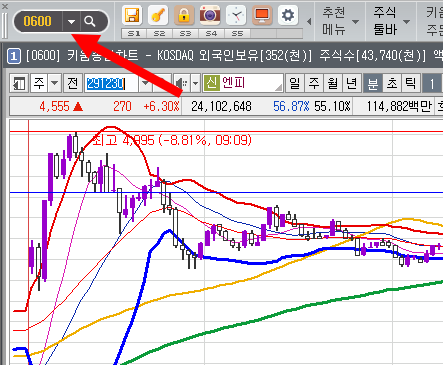
Task: Click the padlock lock icon
Action: [184, 15]
